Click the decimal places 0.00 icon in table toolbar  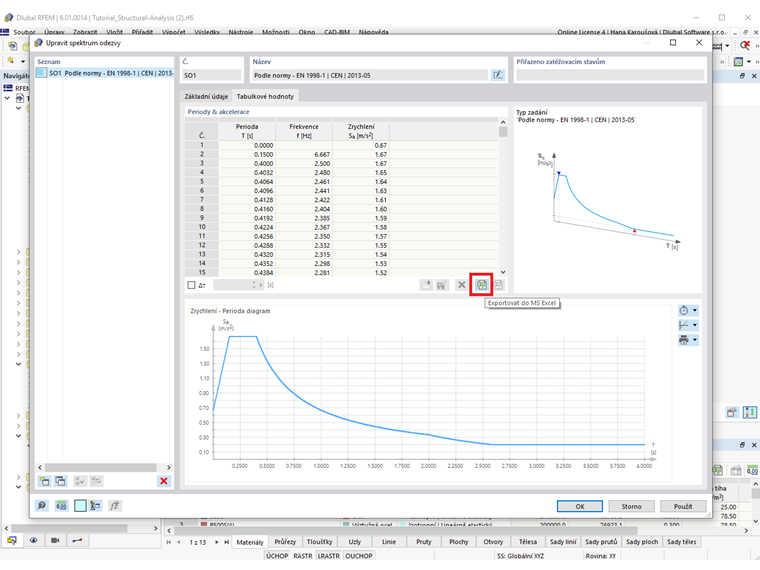pyautogui.click(x=752, y=470)
